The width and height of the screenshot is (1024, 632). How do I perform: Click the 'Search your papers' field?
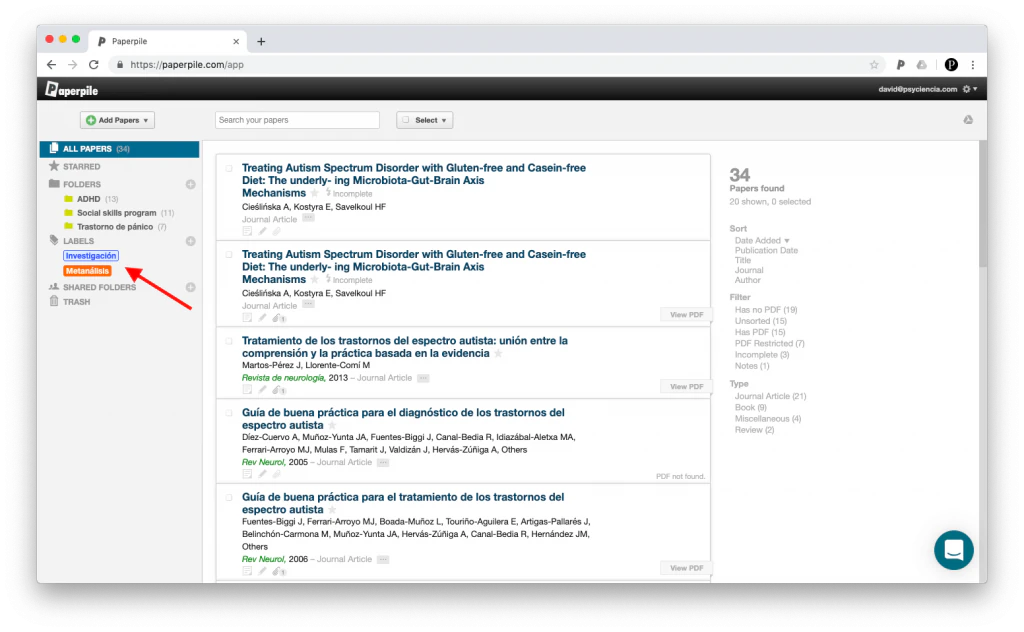[x=297, y=120]
